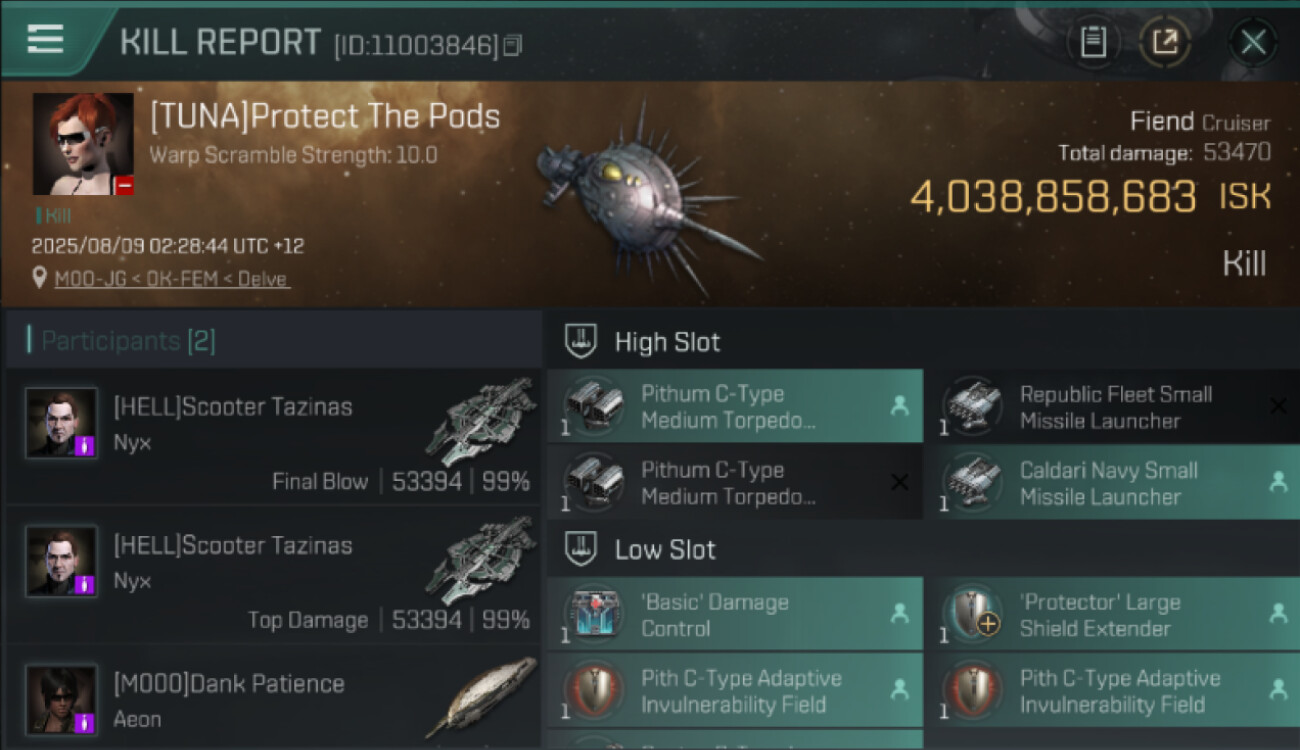Click the second Pithum torpedo X mark
Screen dimensions: 1300x750
pos(899,483)
